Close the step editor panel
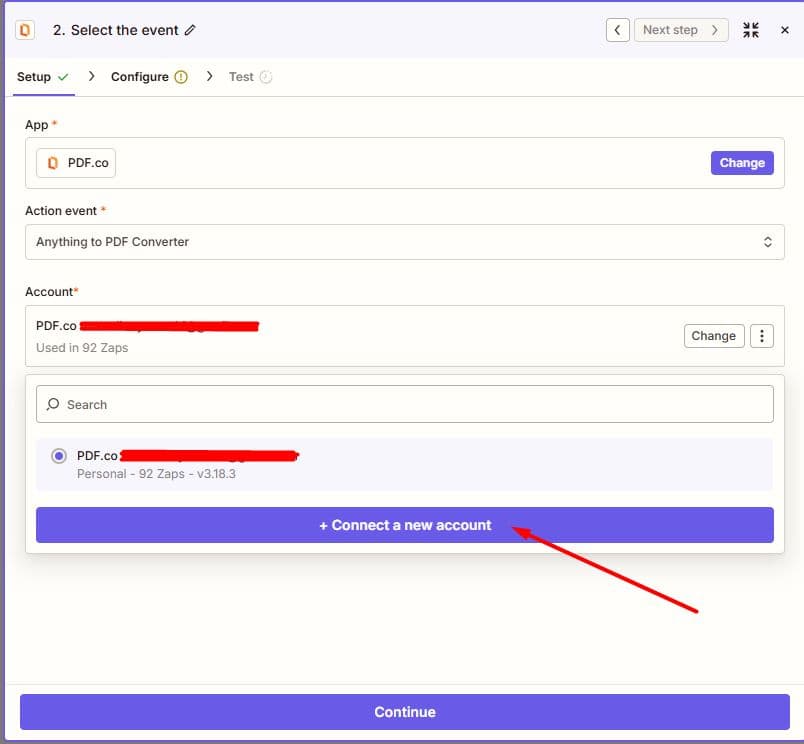 click(x=785, y=30)
